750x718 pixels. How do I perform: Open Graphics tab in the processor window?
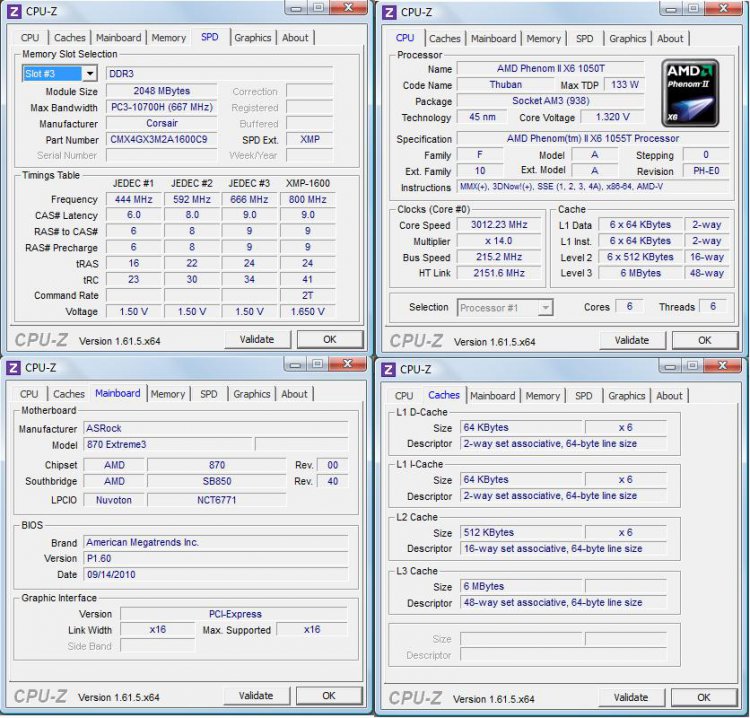(x=628, y=39)
